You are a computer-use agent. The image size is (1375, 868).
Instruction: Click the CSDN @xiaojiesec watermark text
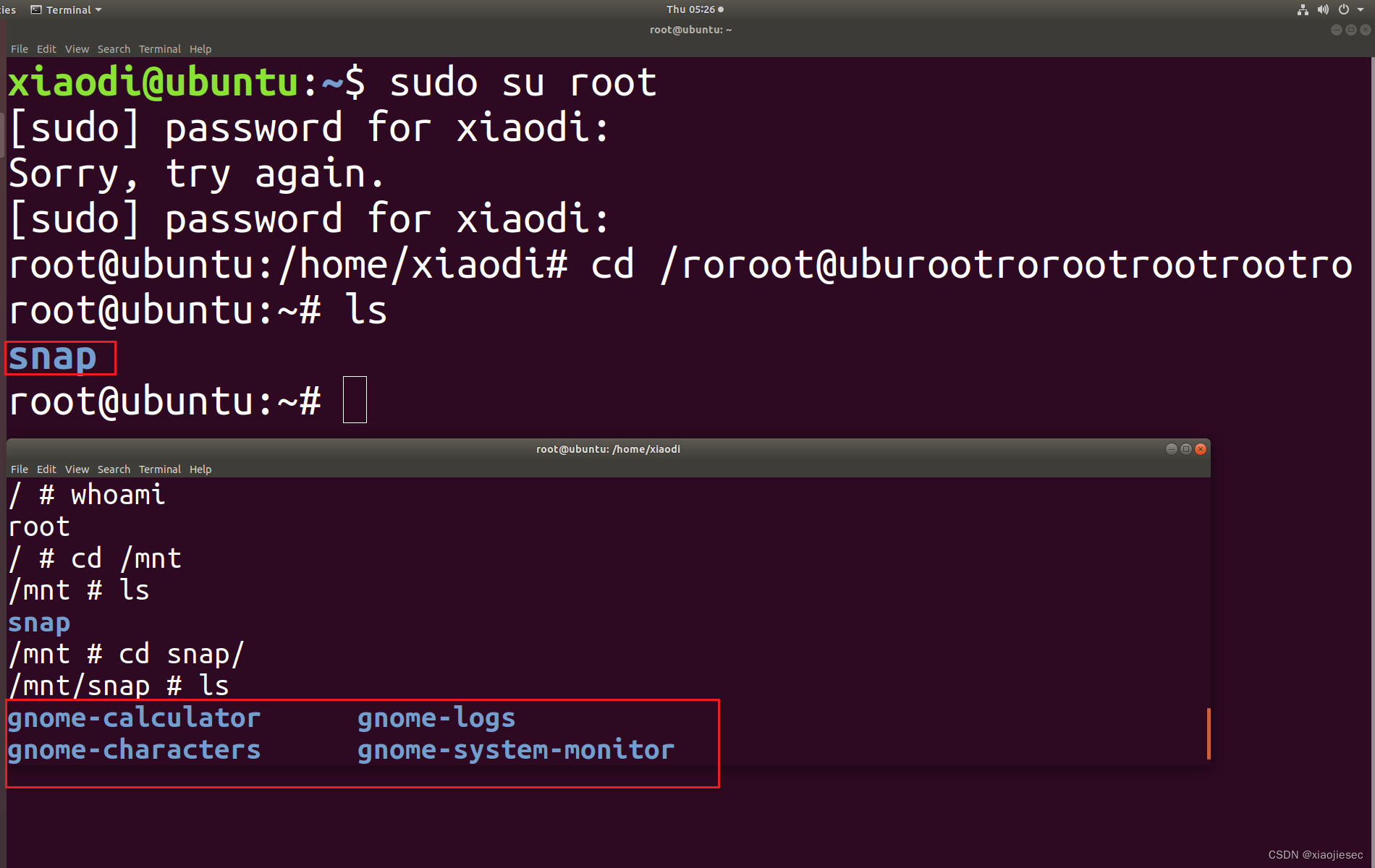tap(1316, 854)
